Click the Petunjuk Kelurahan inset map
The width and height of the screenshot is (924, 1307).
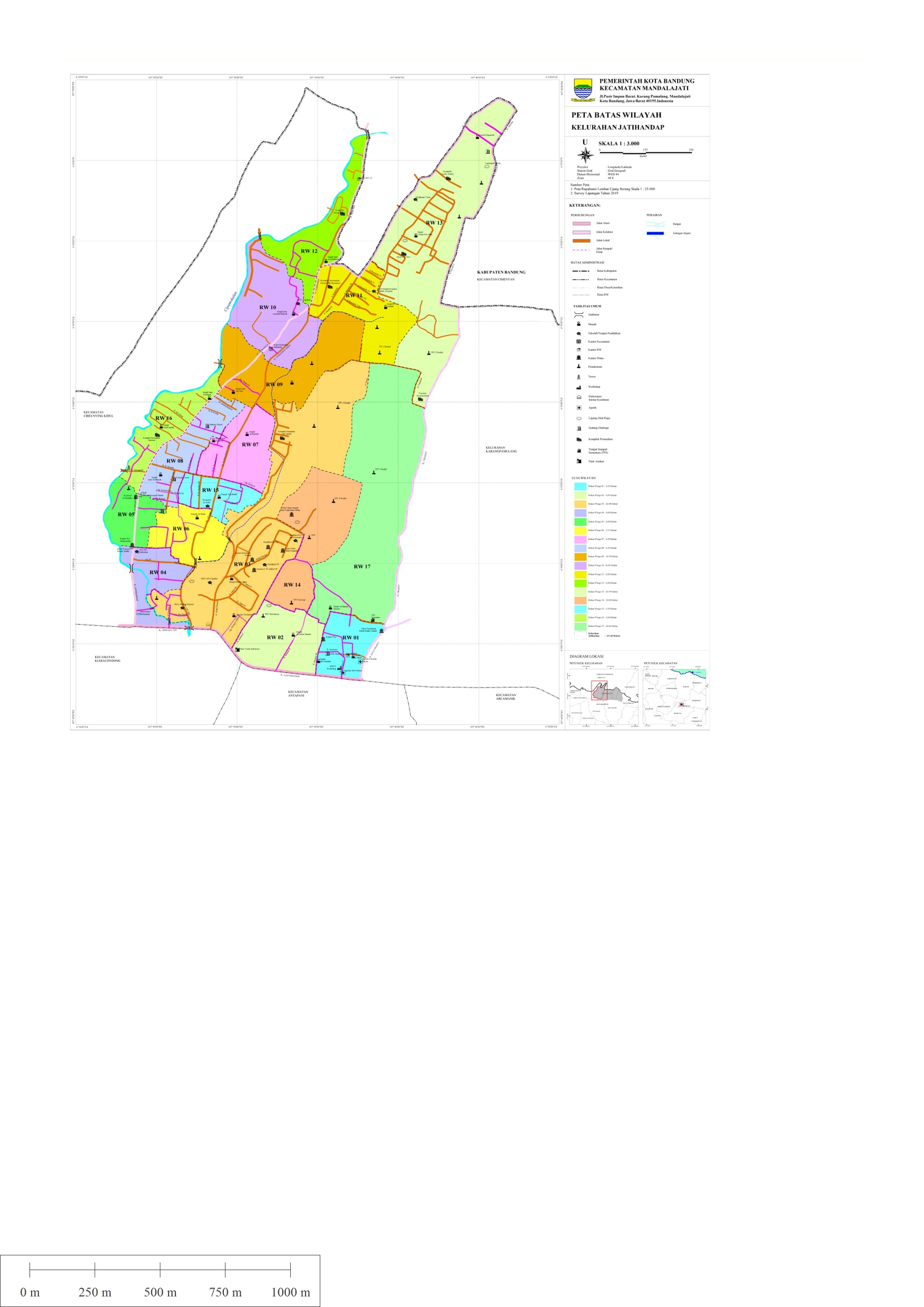coord(604,696)
